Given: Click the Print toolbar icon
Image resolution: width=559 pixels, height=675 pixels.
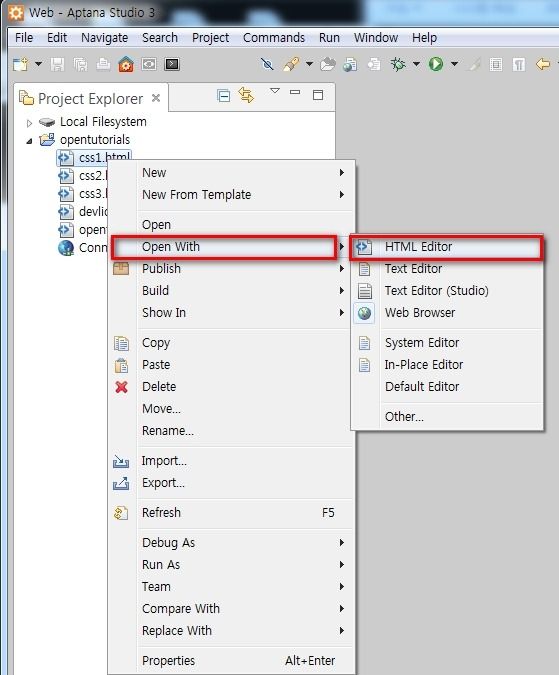Looking at the screenshot, I should coord(103,65).
